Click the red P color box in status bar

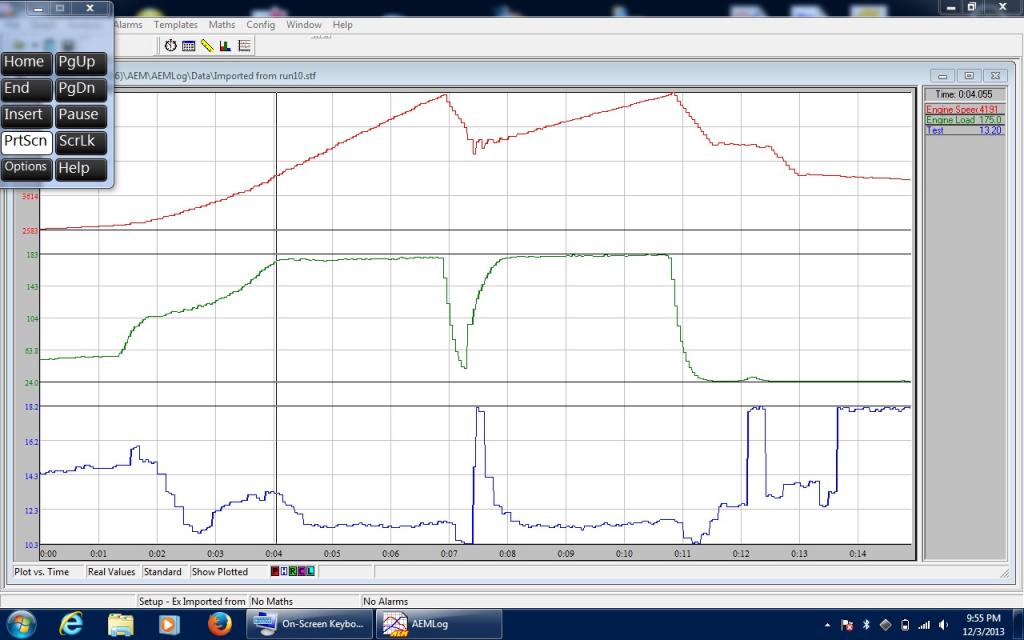pos(277,572)
